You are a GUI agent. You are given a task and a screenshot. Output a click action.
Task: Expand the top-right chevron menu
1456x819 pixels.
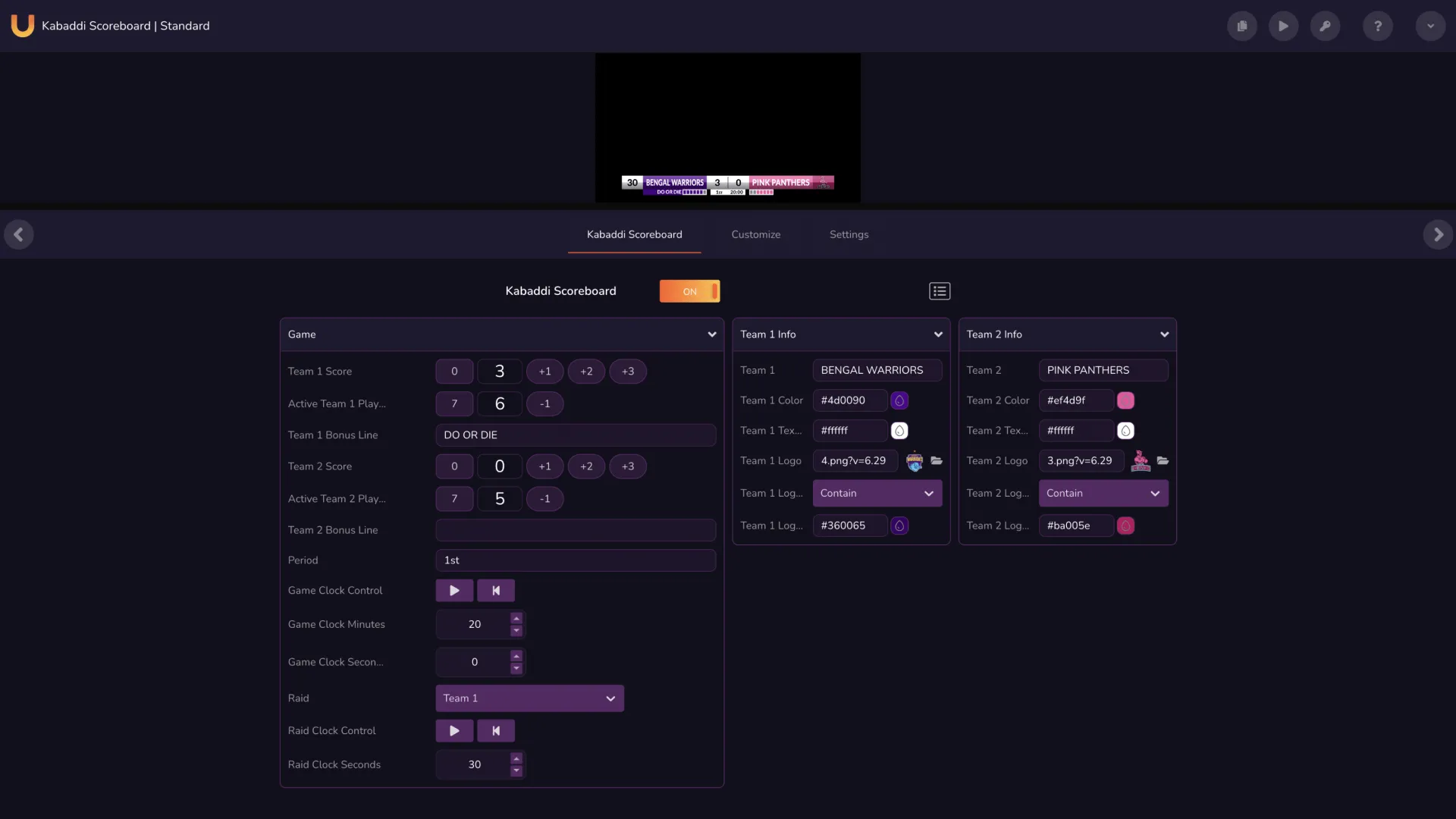coord(1430,26)
